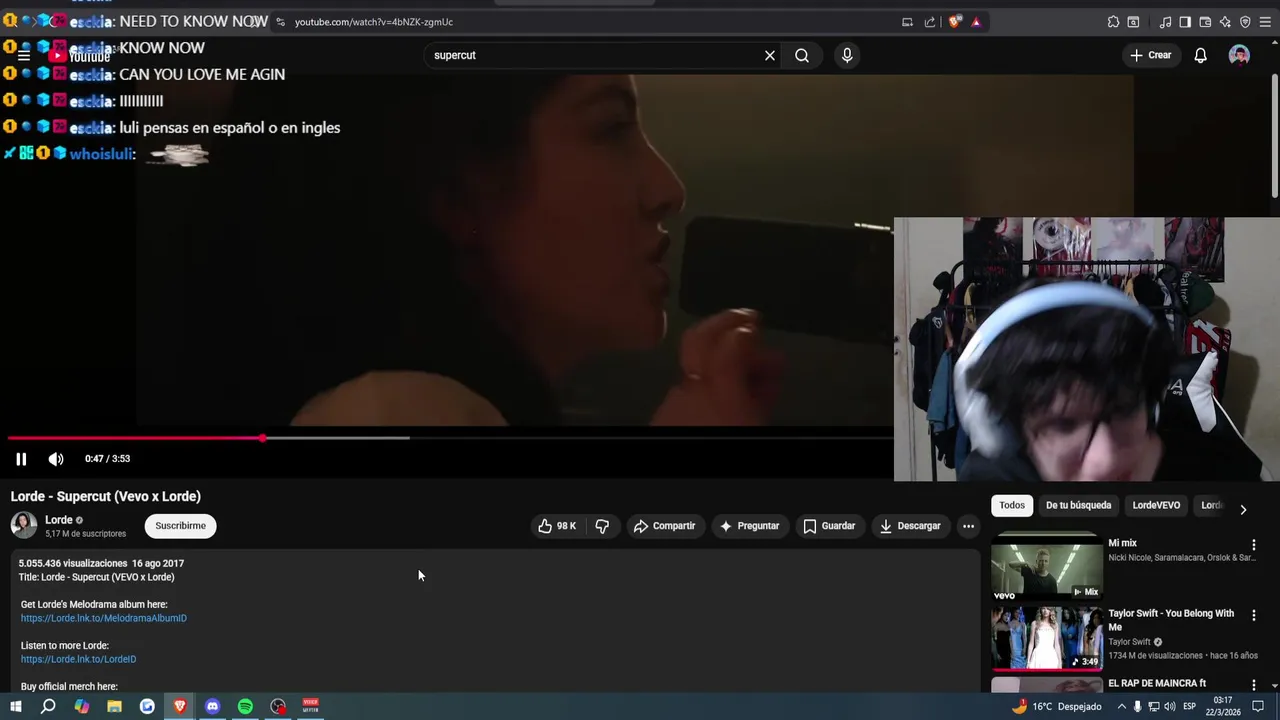
Task: Open the account avatar menu
Action: tap(1239, 55)
